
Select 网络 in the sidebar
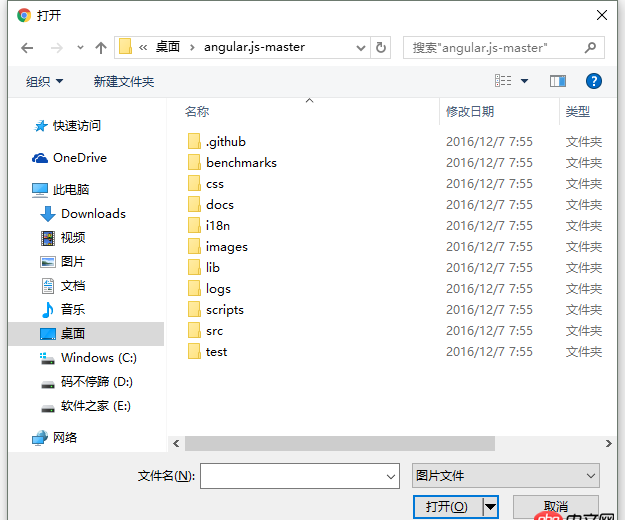(55, 438)
